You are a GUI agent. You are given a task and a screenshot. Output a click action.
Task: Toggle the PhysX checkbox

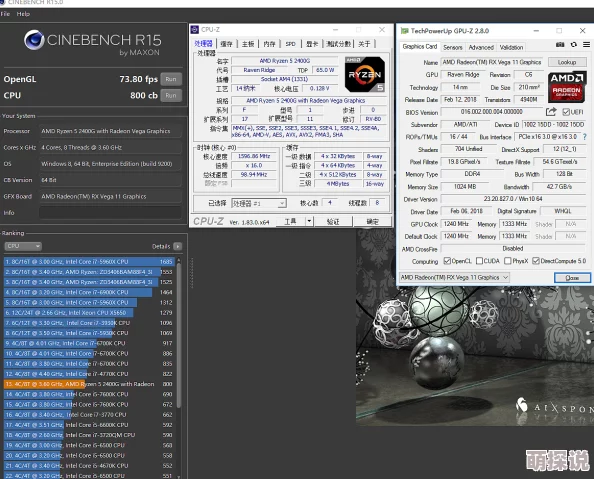point(508,261)
